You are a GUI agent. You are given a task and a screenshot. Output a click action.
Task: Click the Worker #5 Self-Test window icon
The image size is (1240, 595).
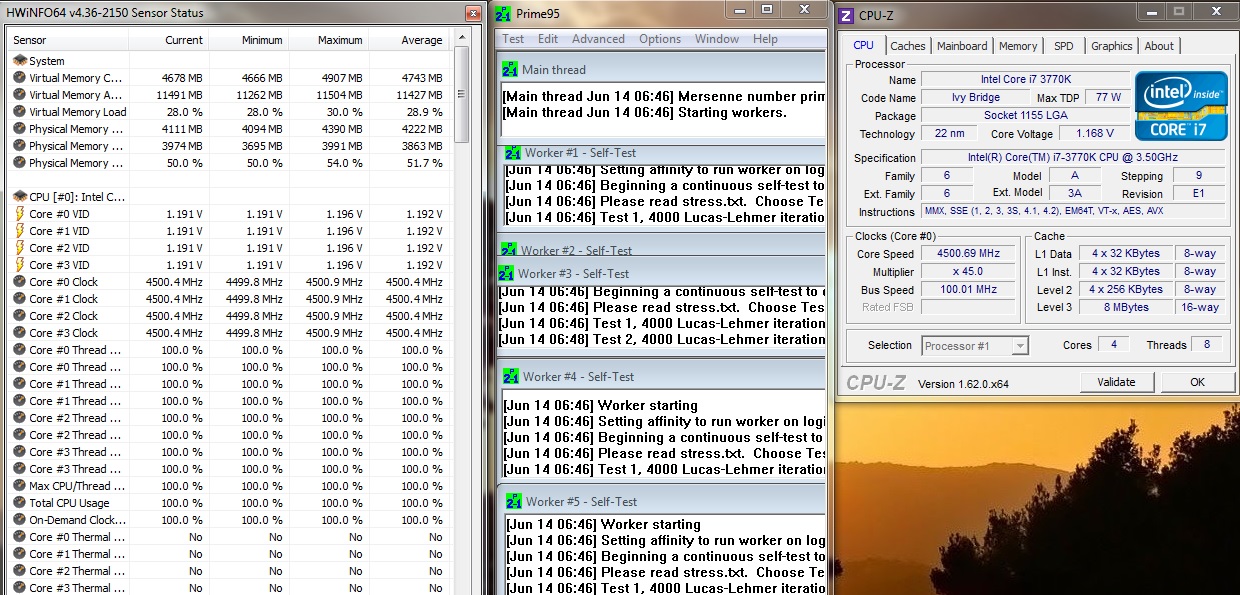[514, 501]
